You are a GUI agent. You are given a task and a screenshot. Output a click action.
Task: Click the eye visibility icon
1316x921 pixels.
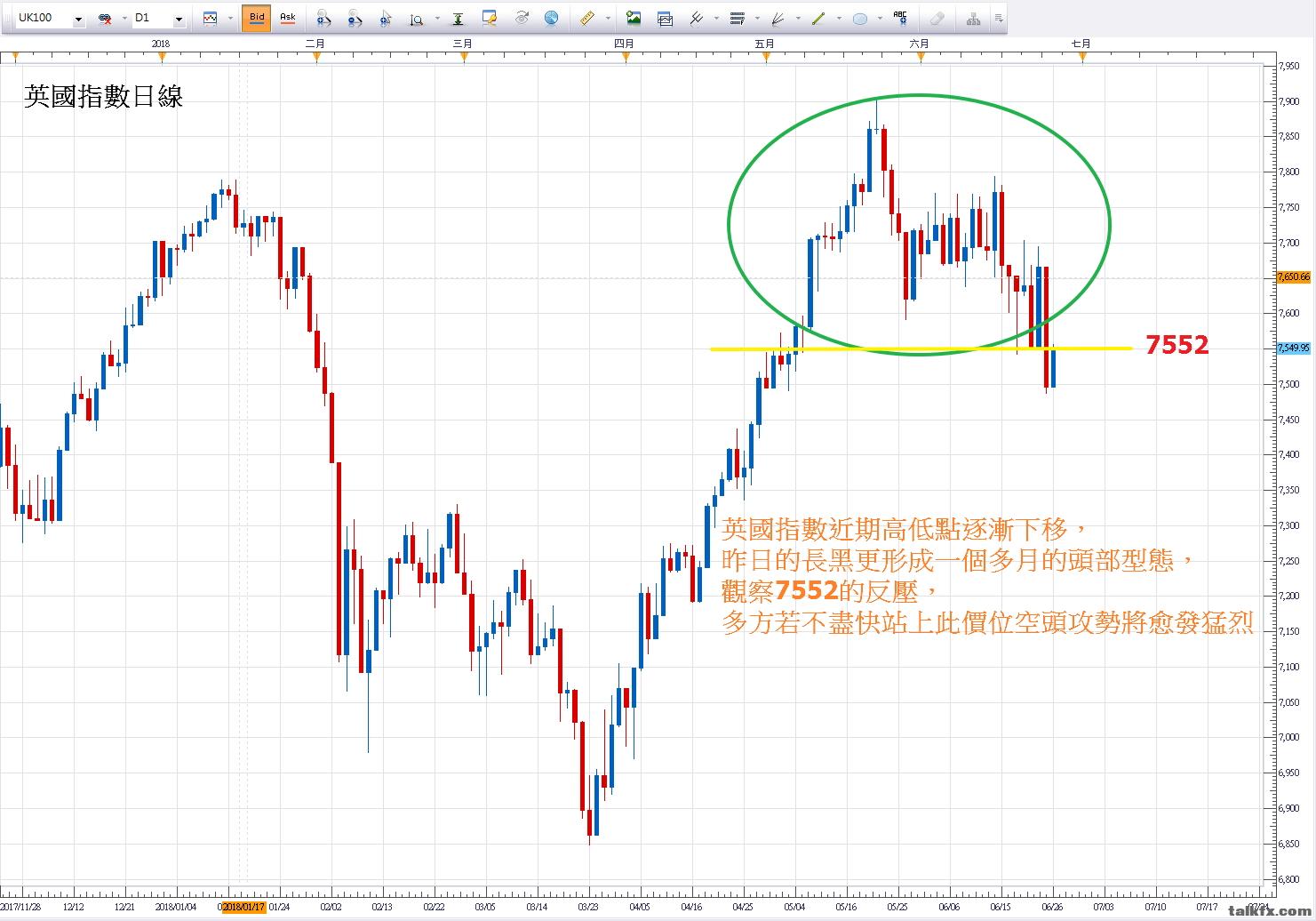click(x=522, y=18)
